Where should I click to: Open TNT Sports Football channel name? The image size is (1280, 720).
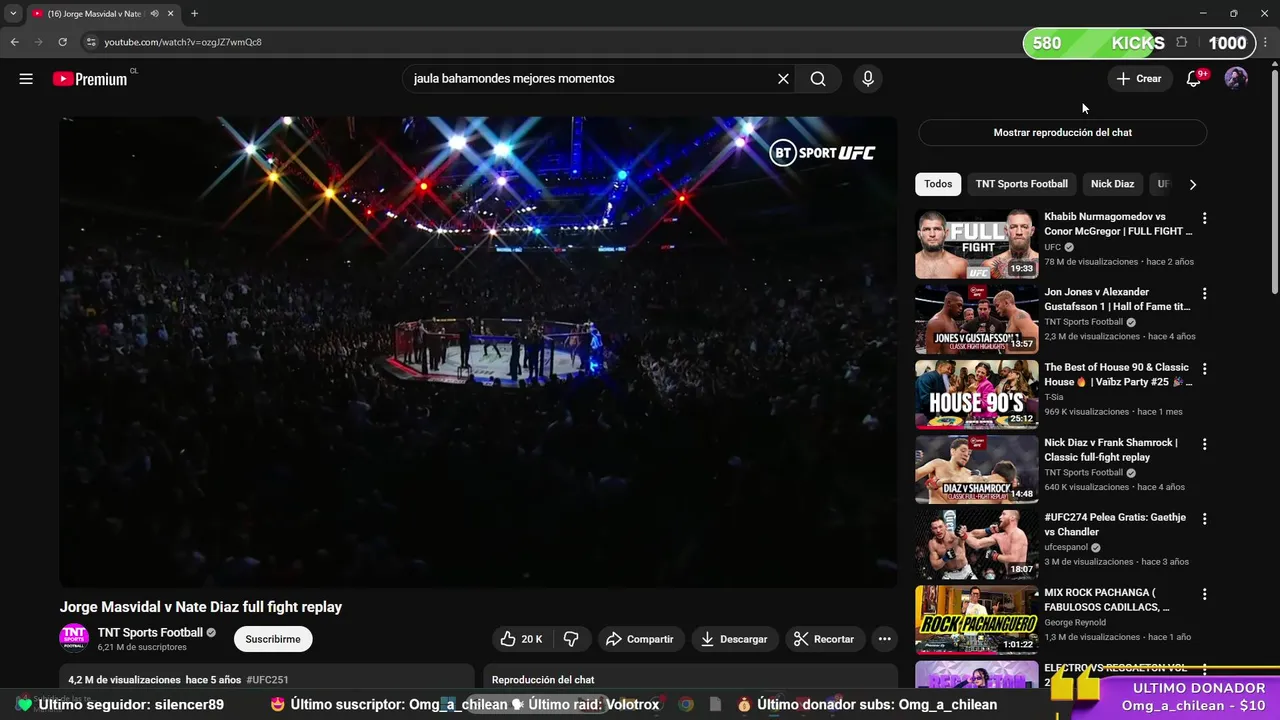(150, 632)
